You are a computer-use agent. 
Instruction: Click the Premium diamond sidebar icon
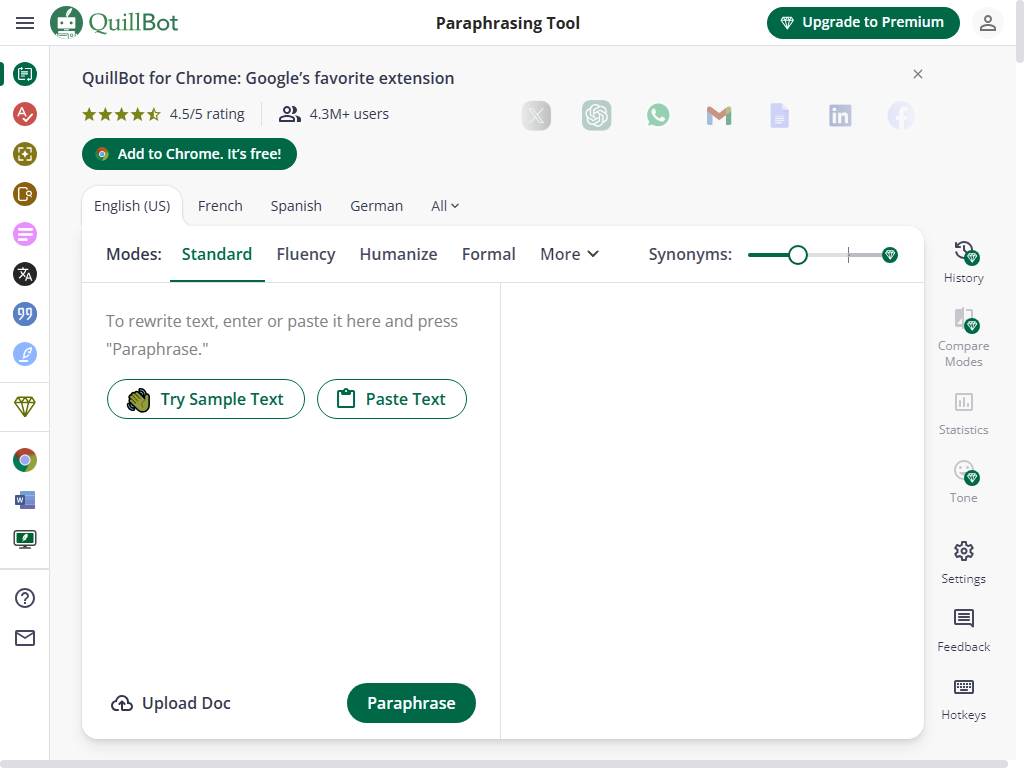point(25,406)
